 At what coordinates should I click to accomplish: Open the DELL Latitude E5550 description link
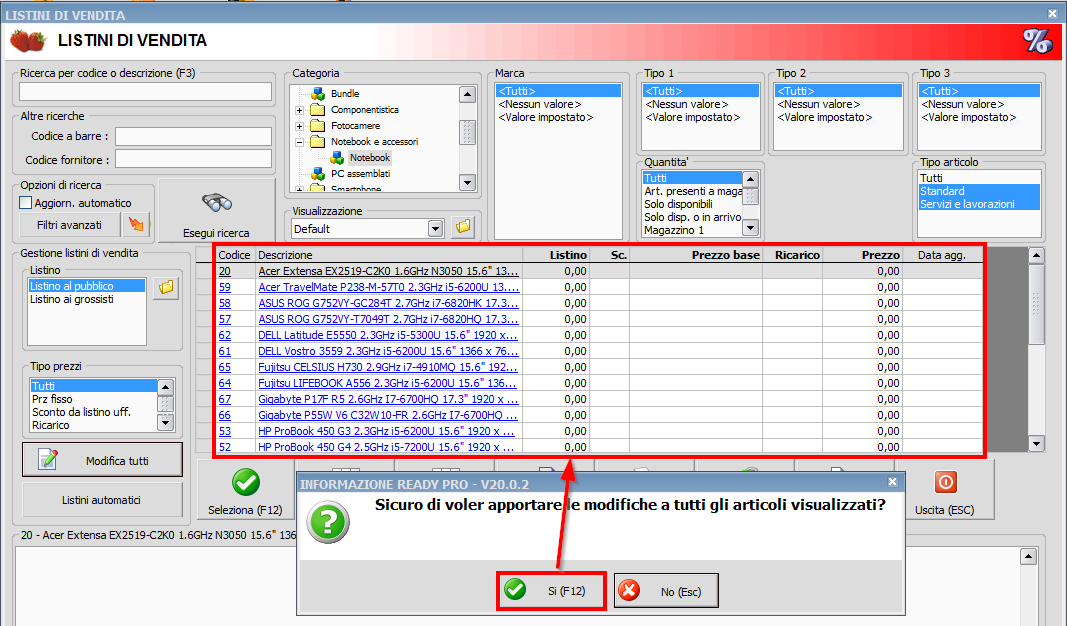[388, 335]
